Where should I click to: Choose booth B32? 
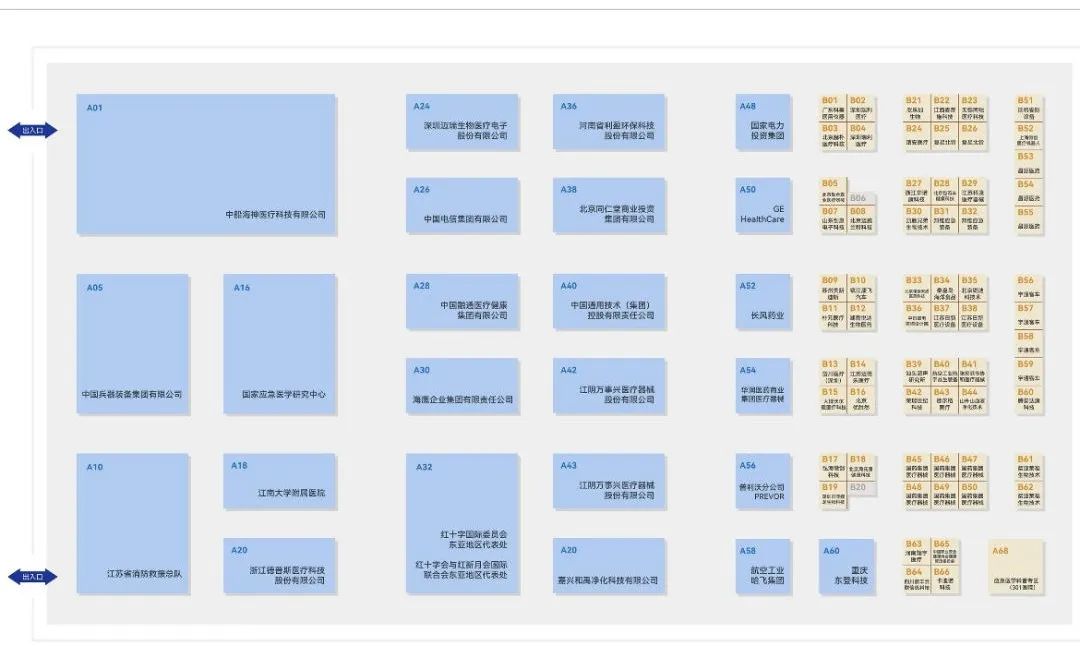[x=973, y=220]
